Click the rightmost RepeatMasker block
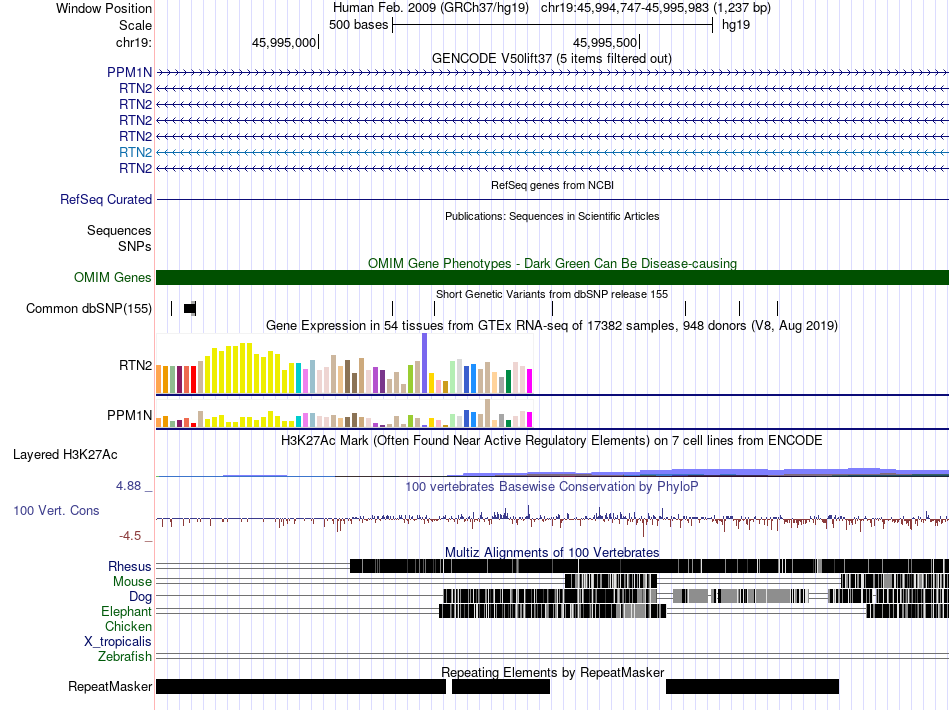This screenshot has width=950, height=710. point(752,686)
